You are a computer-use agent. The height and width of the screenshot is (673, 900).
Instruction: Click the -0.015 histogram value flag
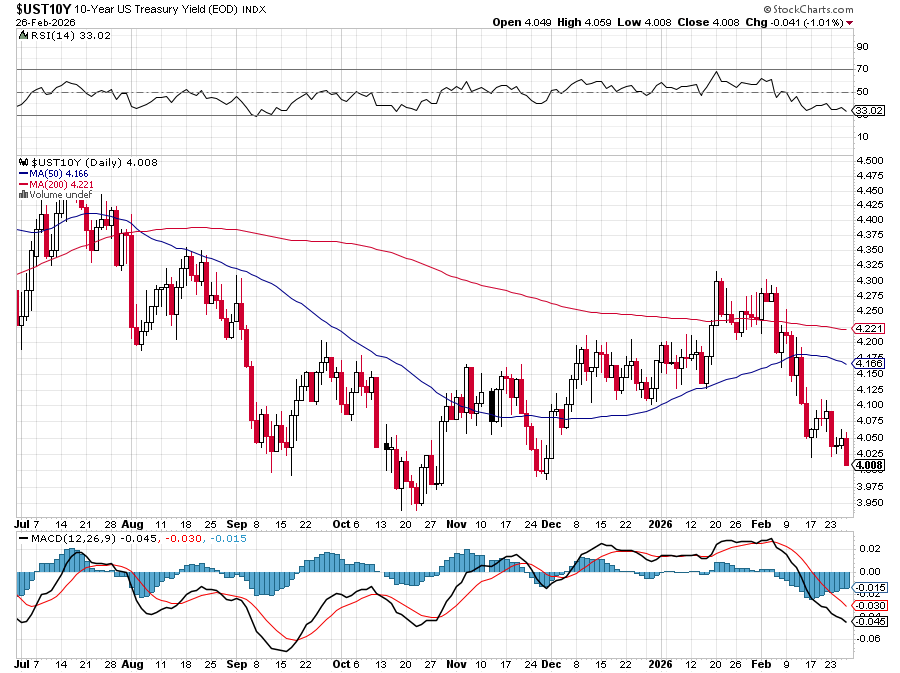[864, 587]
